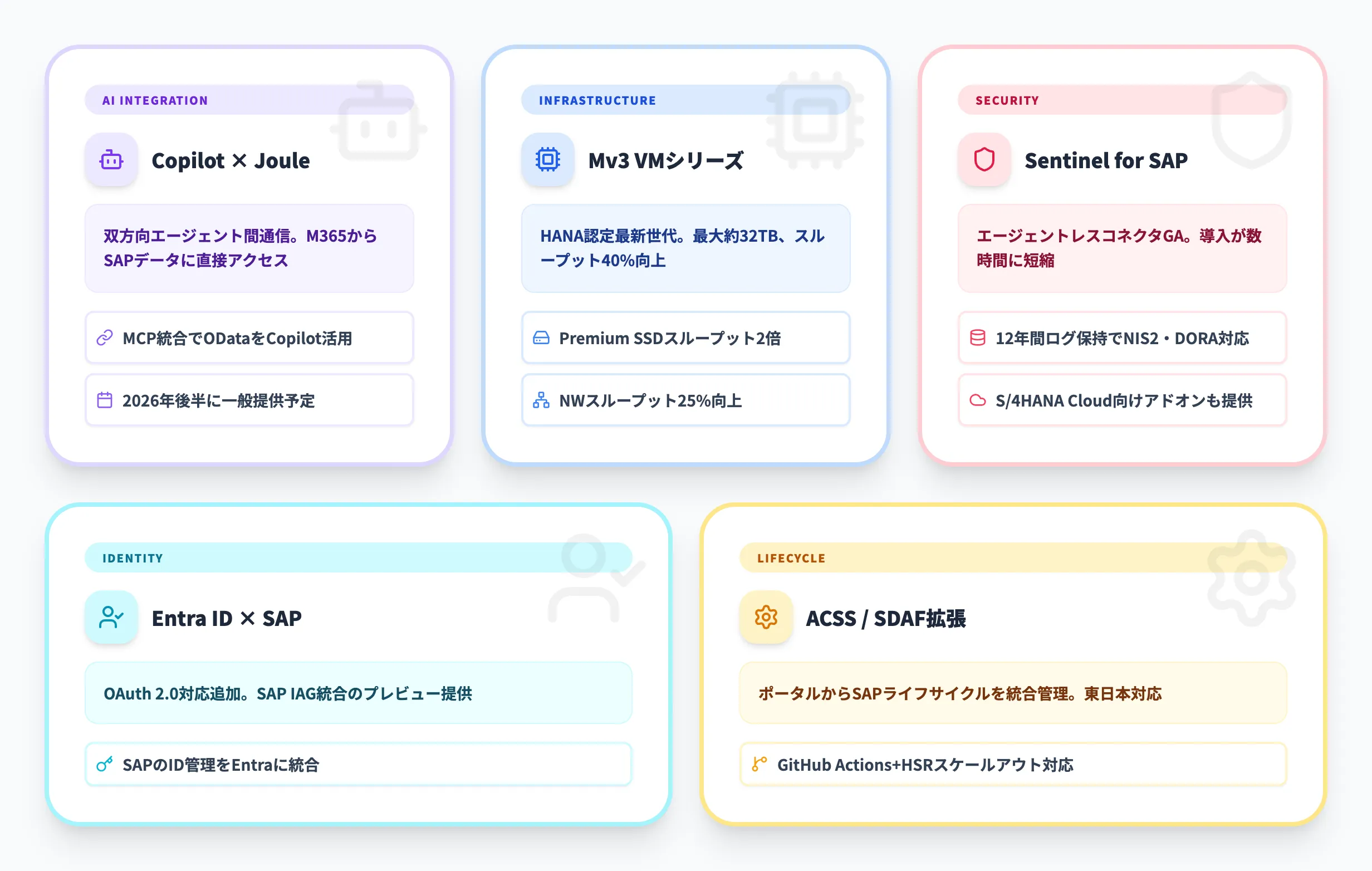1372x871 pixels.
Task: Click the IDENTITY header bar
Action: click(133, 558)
